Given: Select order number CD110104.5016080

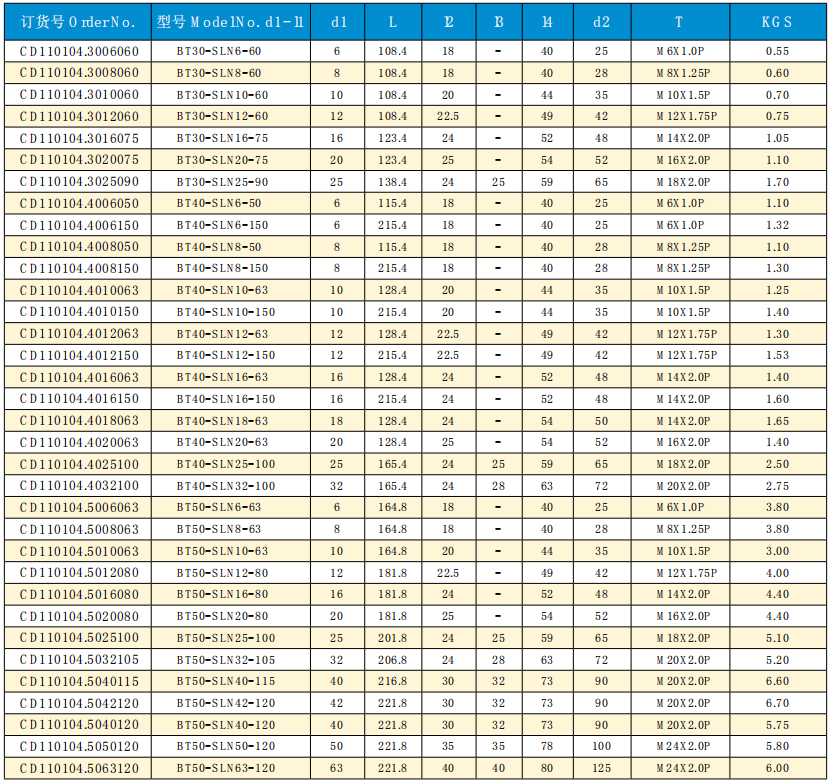Looking at the screenshot, I should (x=79, y=594).
